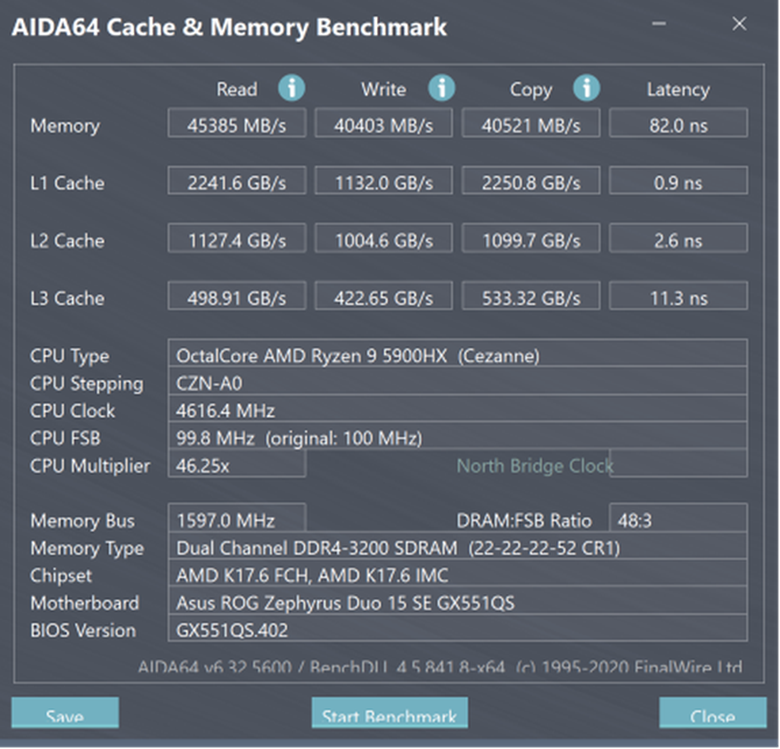Click the L2 Cache Write value
The height and width of the screenshot is (749, 780).
(383, 239)
